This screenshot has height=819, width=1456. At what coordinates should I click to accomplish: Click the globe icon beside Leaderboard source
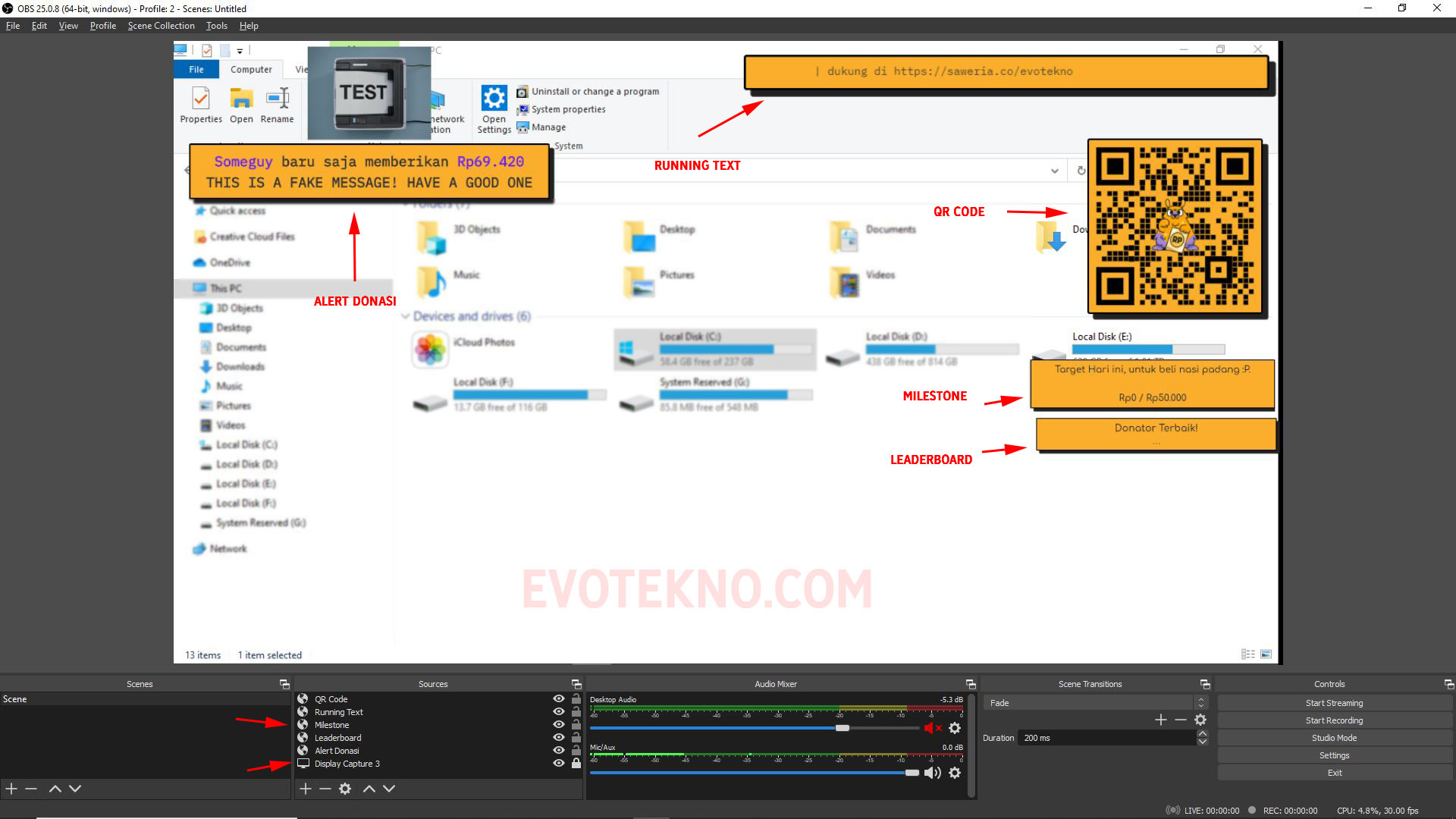pos(303,738)
